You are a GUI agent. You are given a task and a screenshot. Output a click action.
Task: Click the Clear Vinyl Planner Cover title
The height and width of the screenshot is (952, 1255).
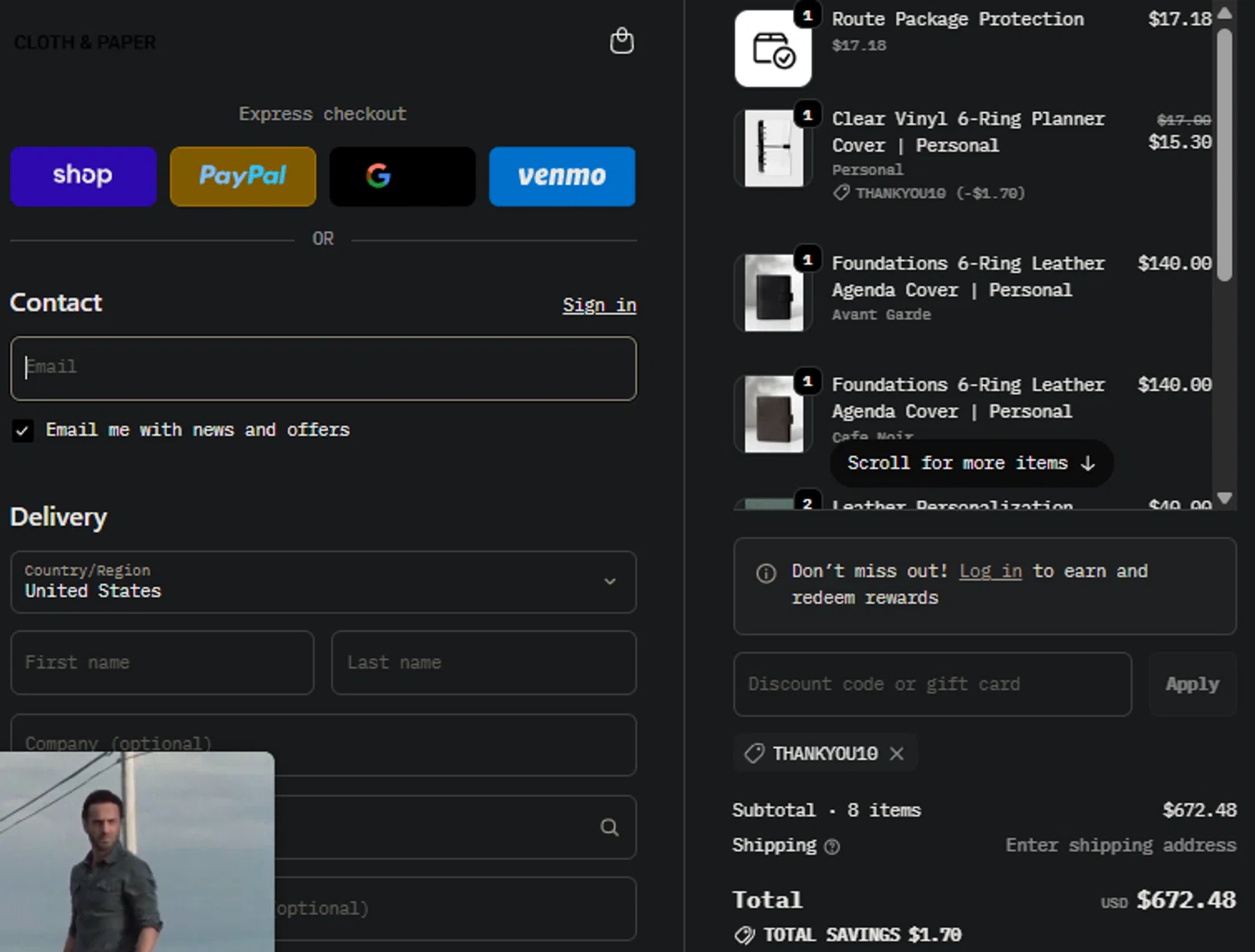click(968, 132)
